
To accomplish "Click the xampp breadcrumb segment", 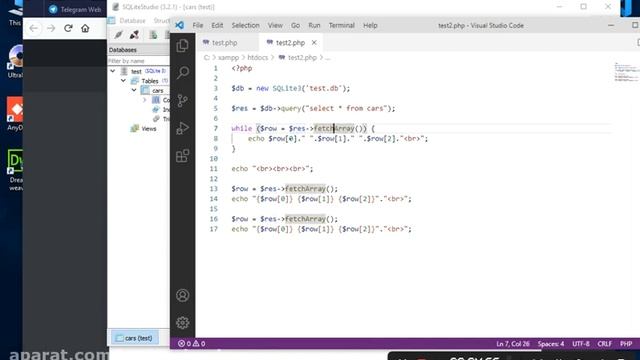I will (229, 58).
